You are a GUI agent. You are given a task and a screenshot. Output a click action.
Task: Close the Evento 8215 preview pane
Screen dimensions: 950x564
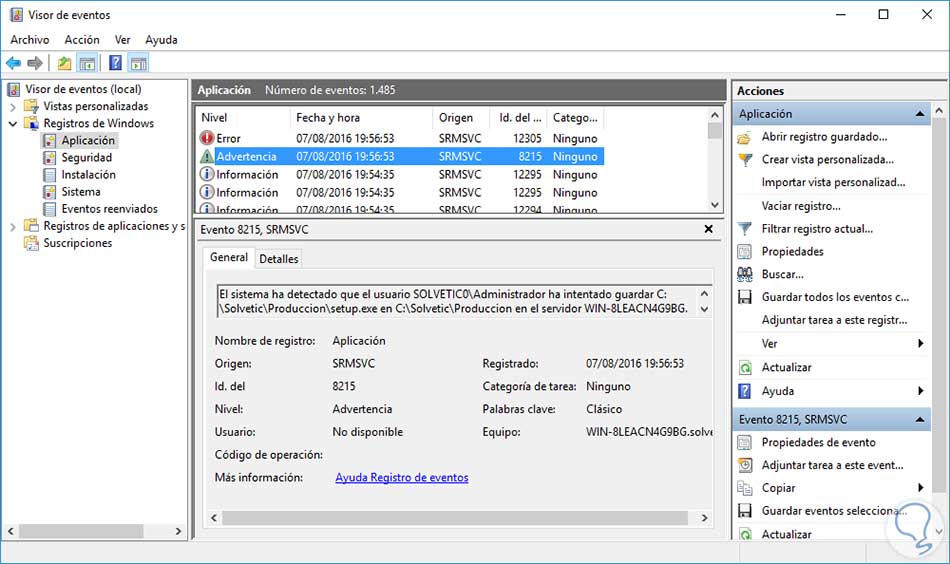[708, 229]
